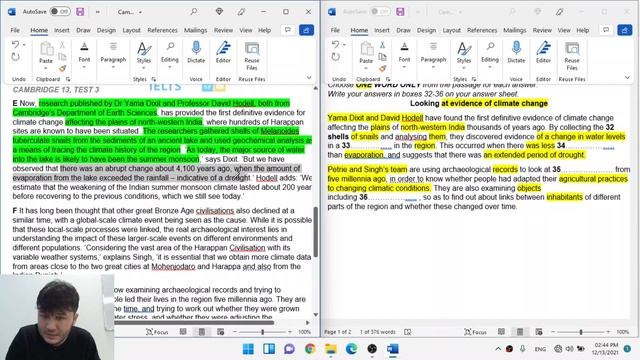Open File Explorer from the taskbar
This screenshot has height=360, width=640.
tap(331, 349)
